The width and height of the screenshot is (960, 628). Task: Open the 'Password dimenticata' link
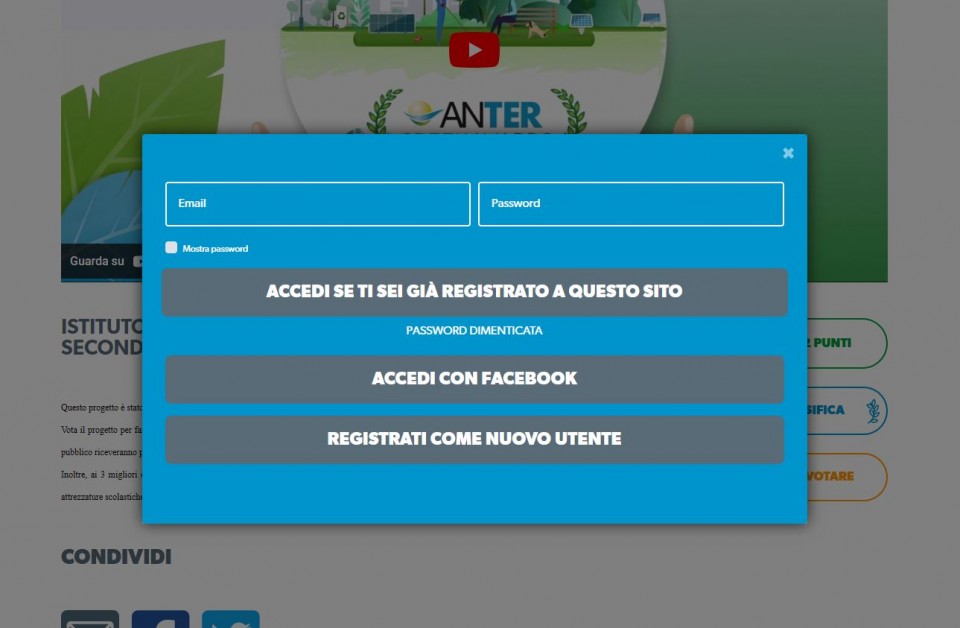(x=474, y=330)
